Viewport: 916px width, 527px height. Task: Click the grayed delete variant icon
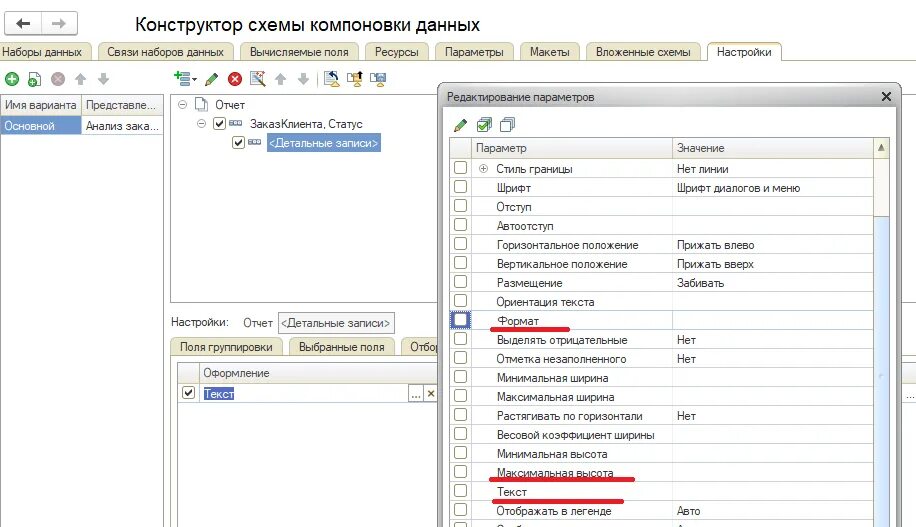pyautogui.click(x=58, y=79)
